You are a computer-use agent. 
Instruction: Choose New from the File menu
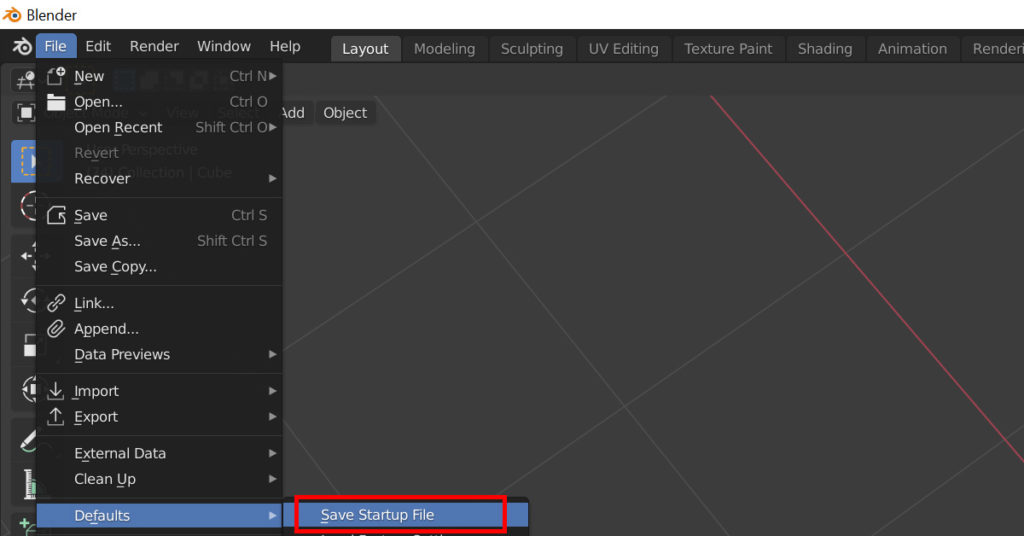click(x=159, y=76)
